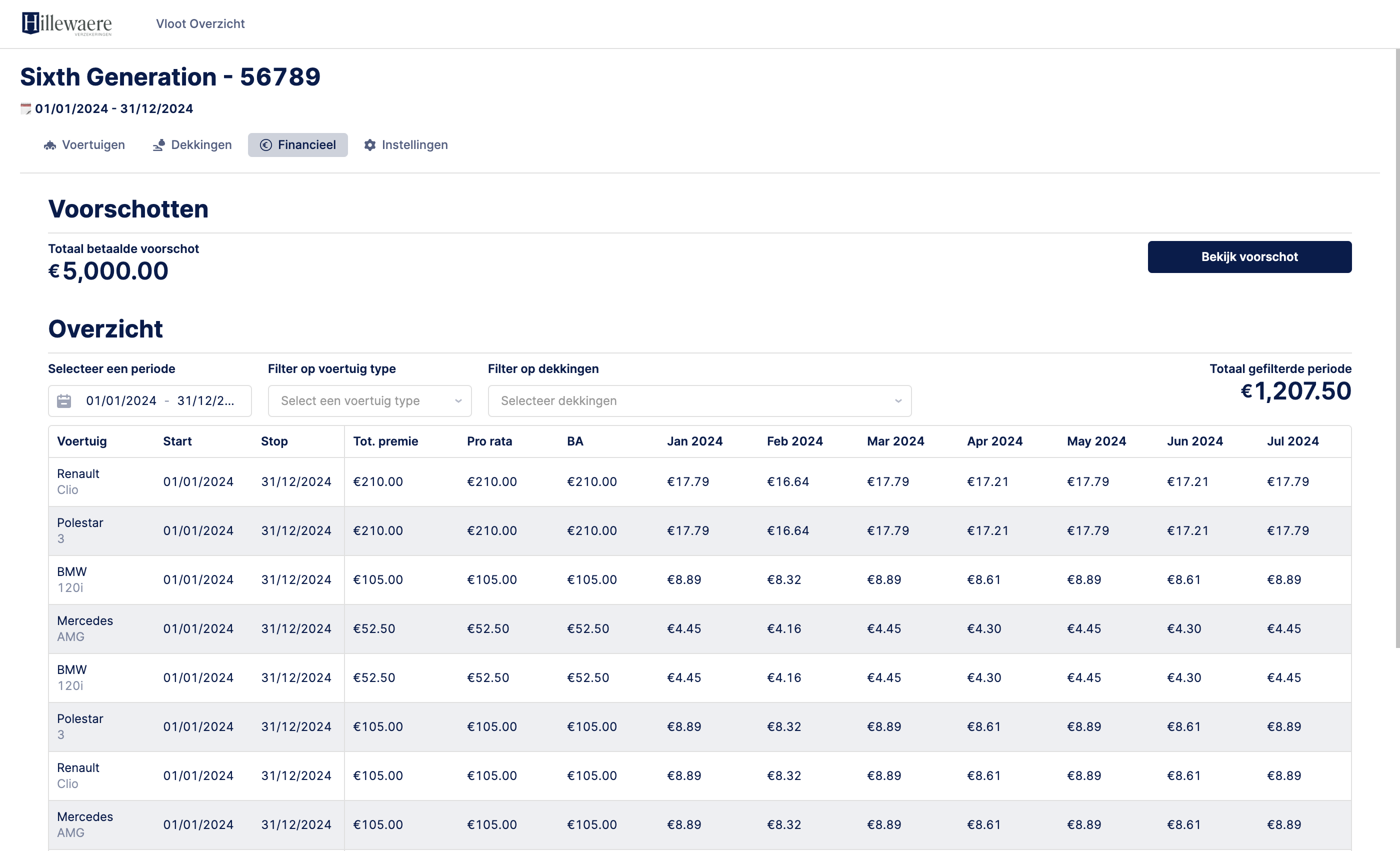The height and width of the screenshot is (851, 1400).
Task: Click €5,000.00 paid advance amount
Action: (x=108, y=271)
